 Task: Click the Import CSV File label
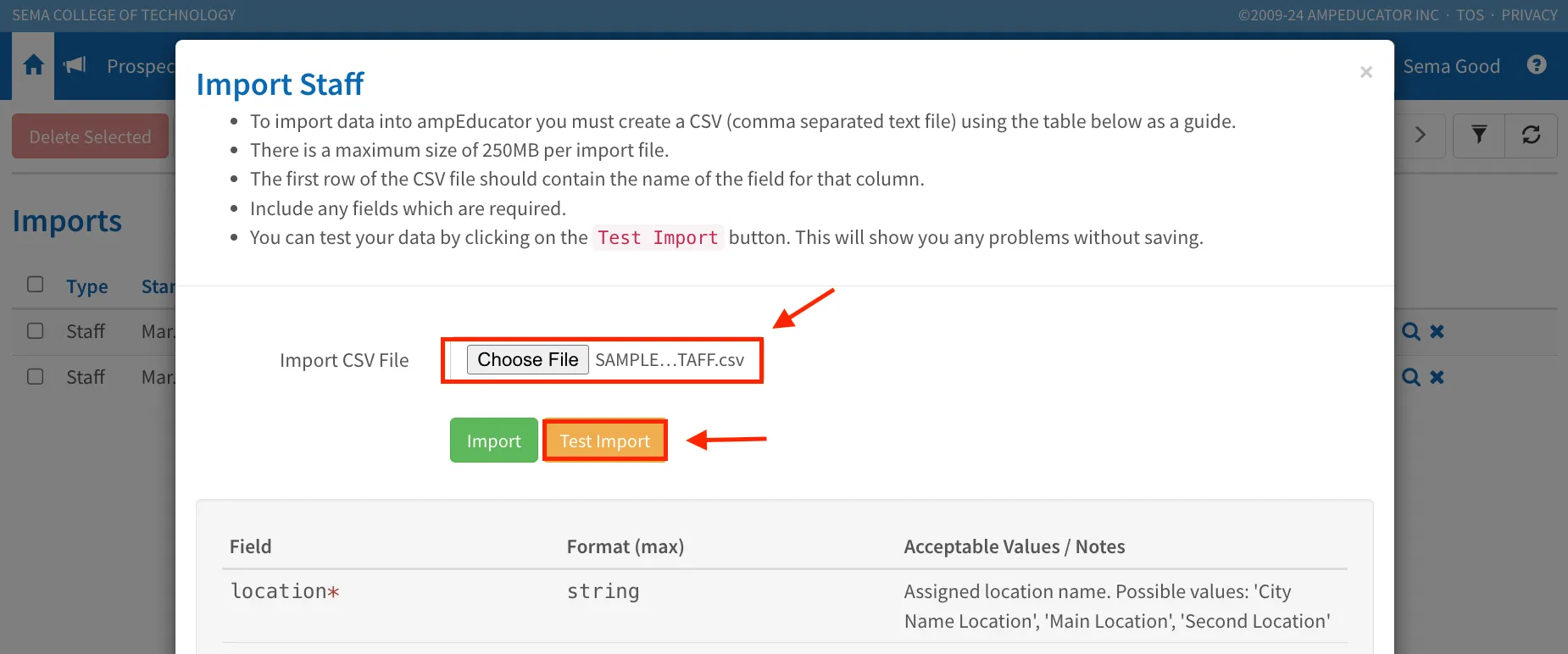344,360
